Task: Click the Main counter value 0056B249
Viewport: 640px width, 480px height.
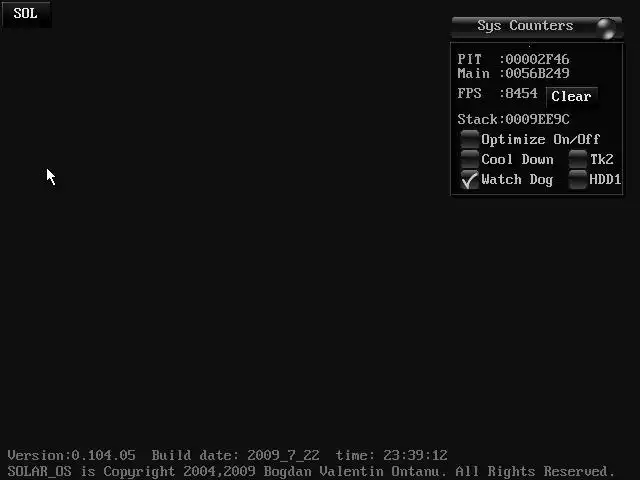Action: pyautogui.click(x=537, y=73)
